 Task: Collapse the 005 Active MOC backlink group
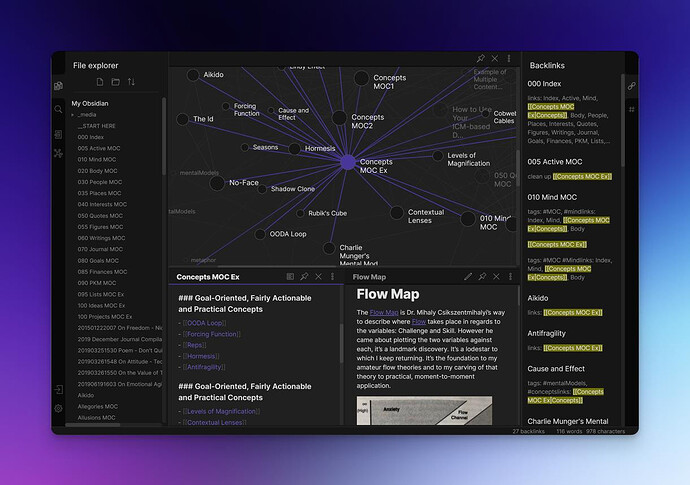(554, 162)
